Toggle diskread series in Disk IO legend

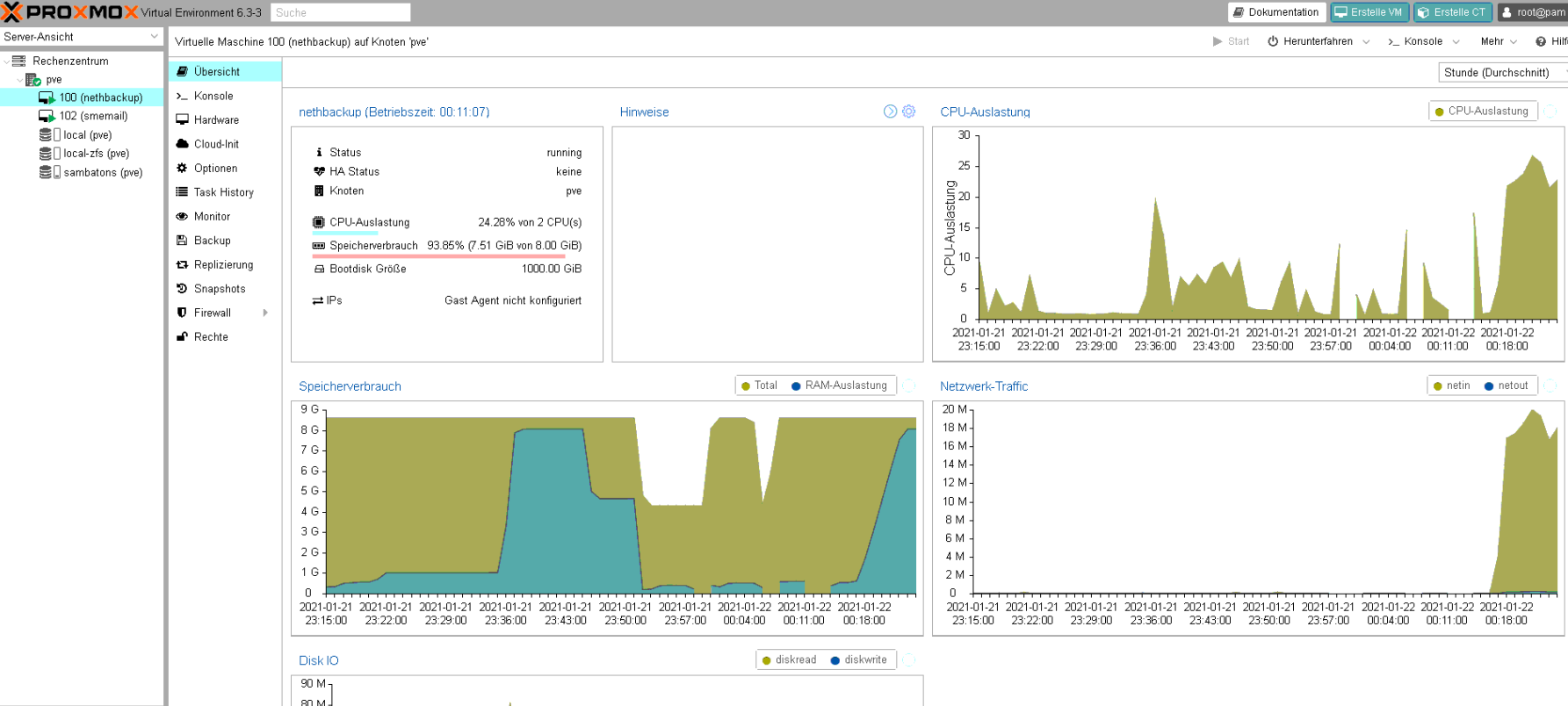click(790, 659)
